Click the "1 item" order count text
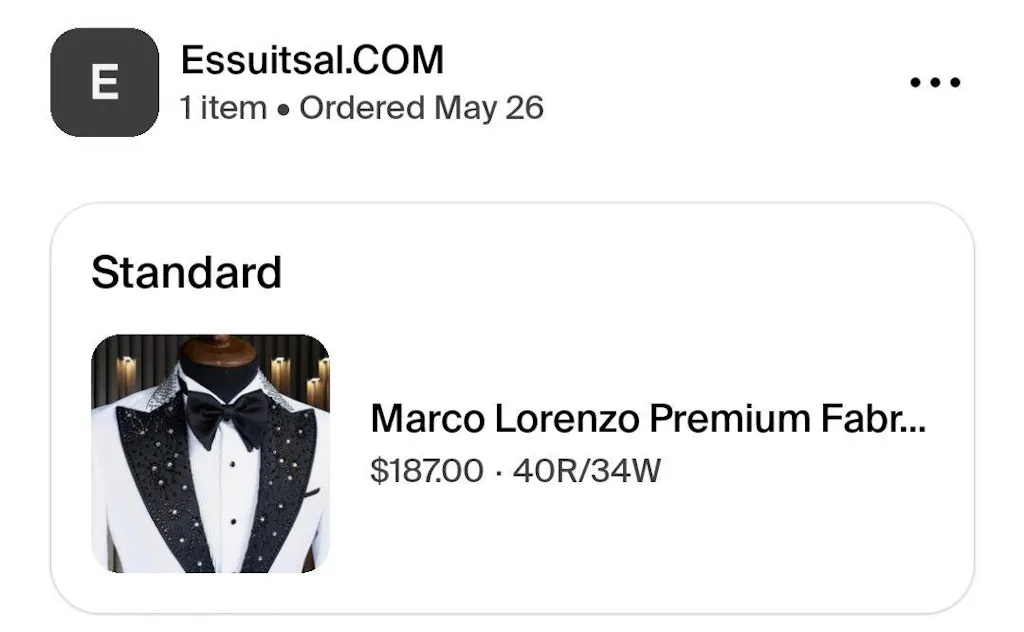 point(223,108)
